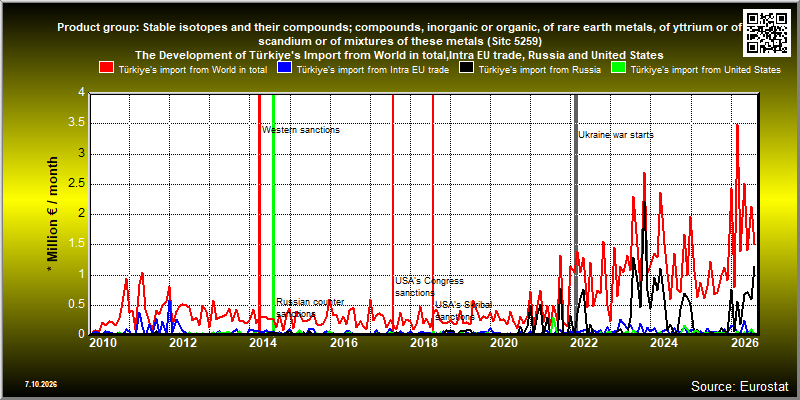Click the 'Ukraine war starts' annotation label
Viewport: 800px width, 400px height.
coord(616,135)
